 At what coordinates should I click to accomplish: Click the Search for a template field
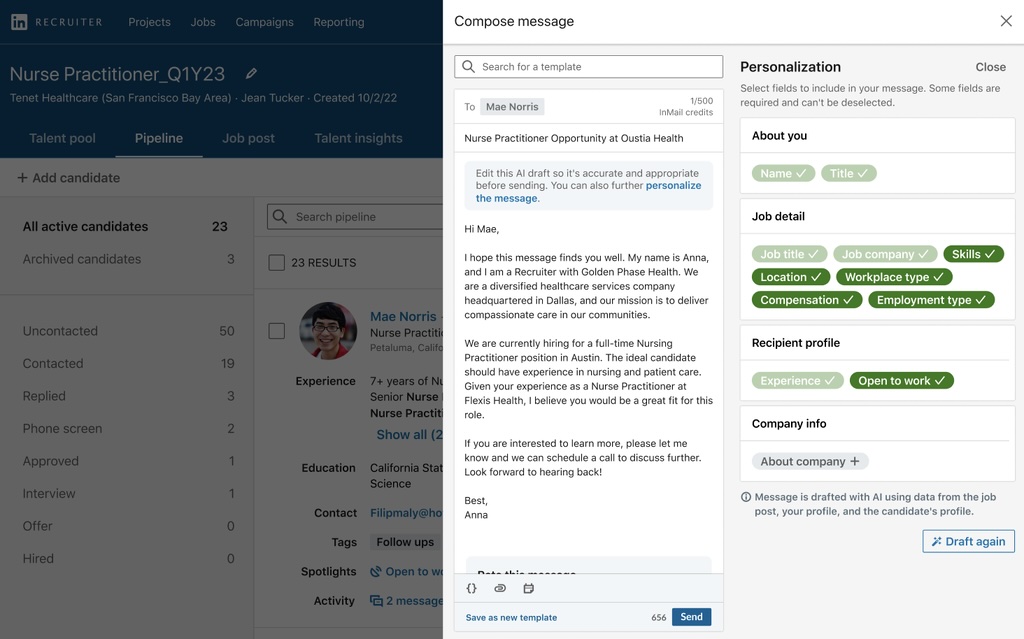(588, 67)
